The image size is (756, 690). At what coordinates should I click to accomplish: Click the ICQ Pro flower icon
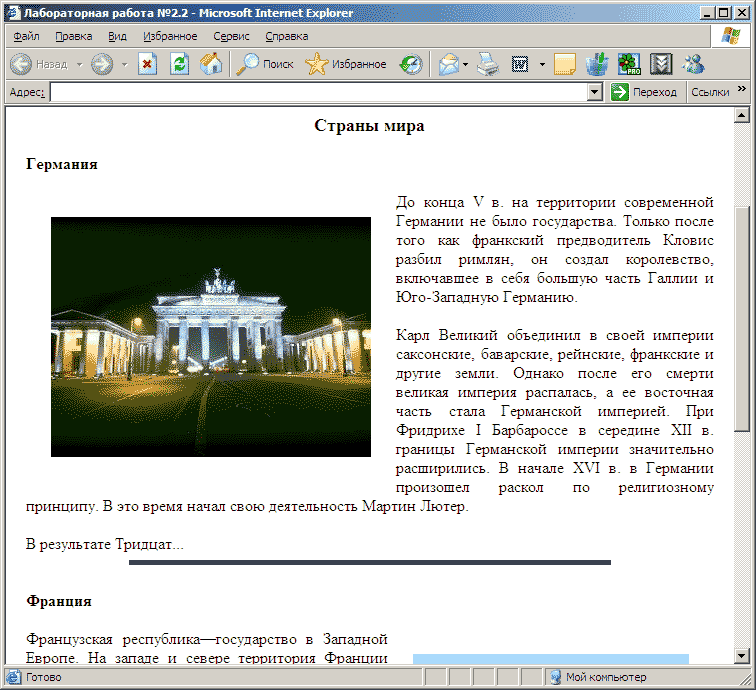pos(629,64)
